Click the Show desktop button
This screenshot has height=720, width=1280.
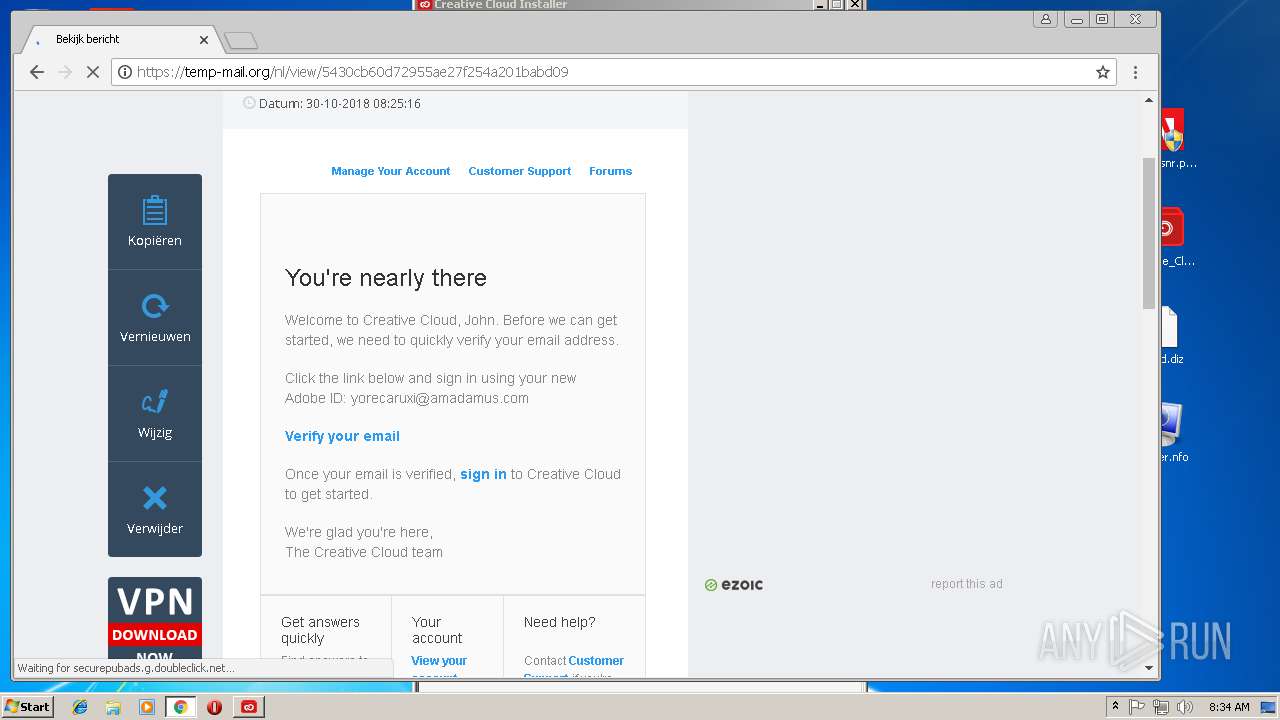point(1268,707)
